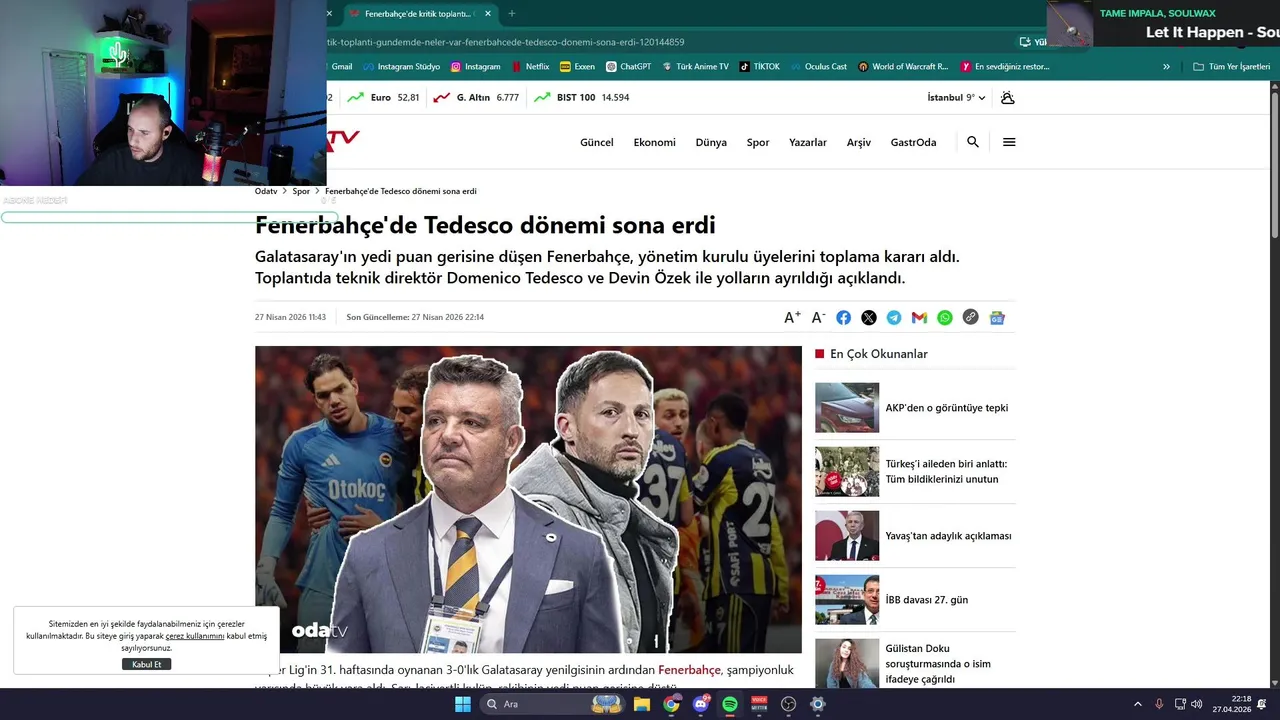The width and height of the screenshot is (1280, 720).
Task: Open Settings gear from the taskbar
Action: tap(817, 704)
